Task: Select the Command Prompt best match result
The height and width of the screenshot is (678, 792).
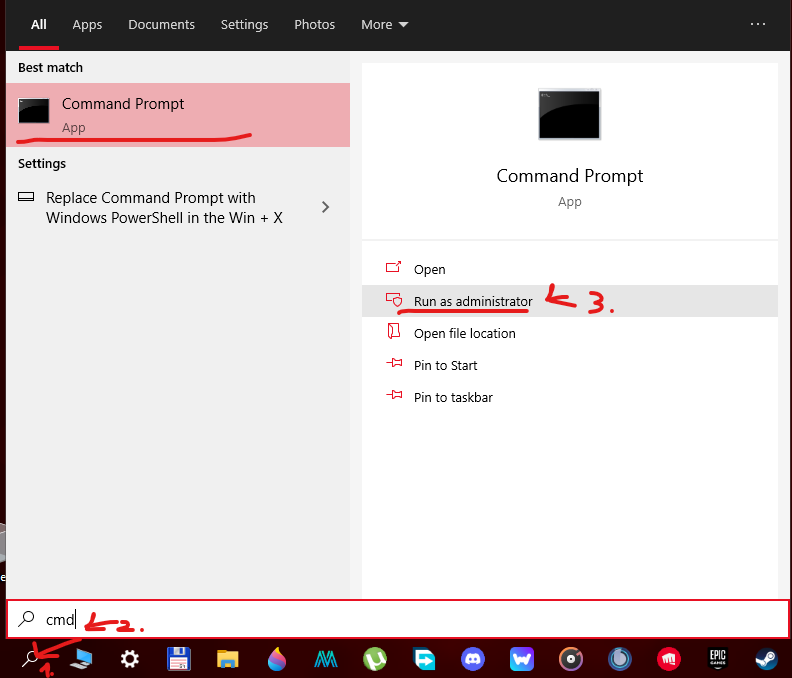Action: click(178, 115)
